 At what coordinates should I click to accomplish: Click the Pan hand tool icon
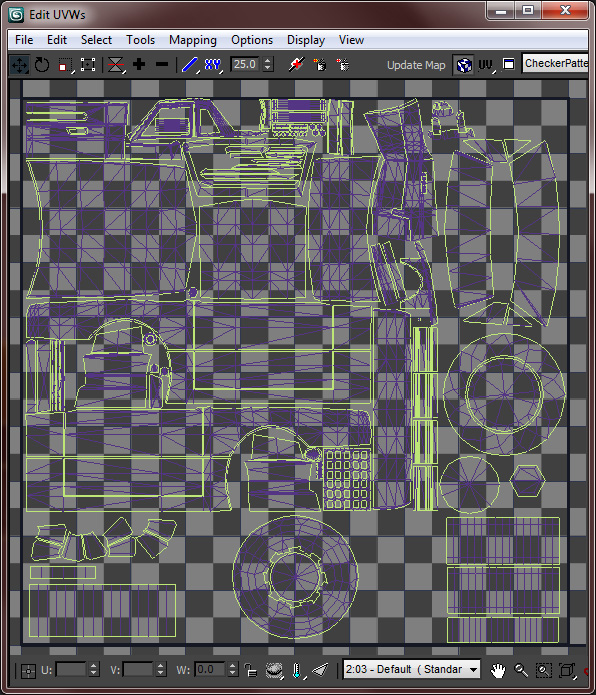point(498,670)
